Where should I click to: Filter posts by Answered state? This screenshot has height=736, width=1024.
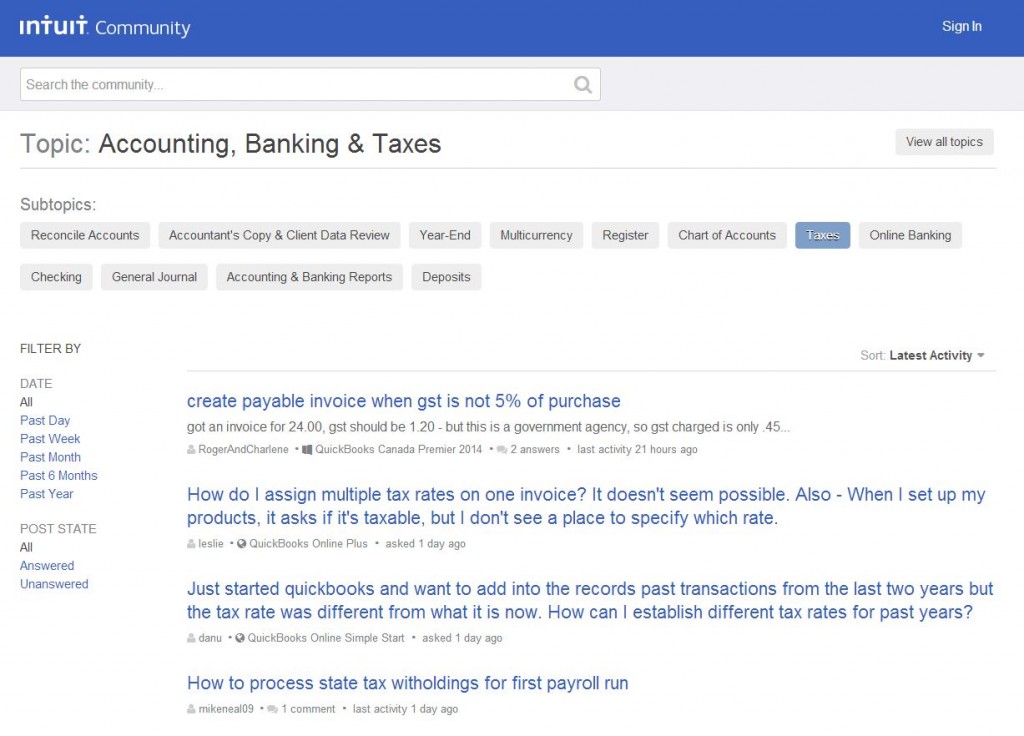click(x=47, y=566)
